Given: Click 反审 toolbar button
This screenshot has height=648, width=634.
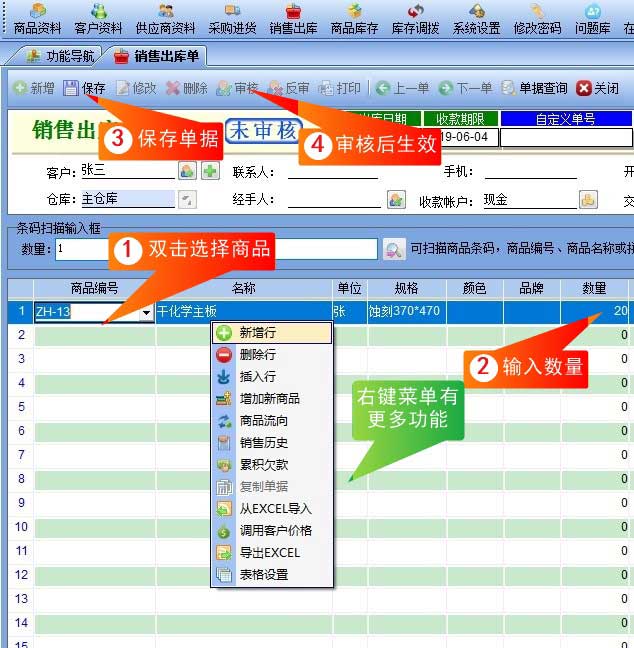Looking at the screenshot, I should 288,88.
